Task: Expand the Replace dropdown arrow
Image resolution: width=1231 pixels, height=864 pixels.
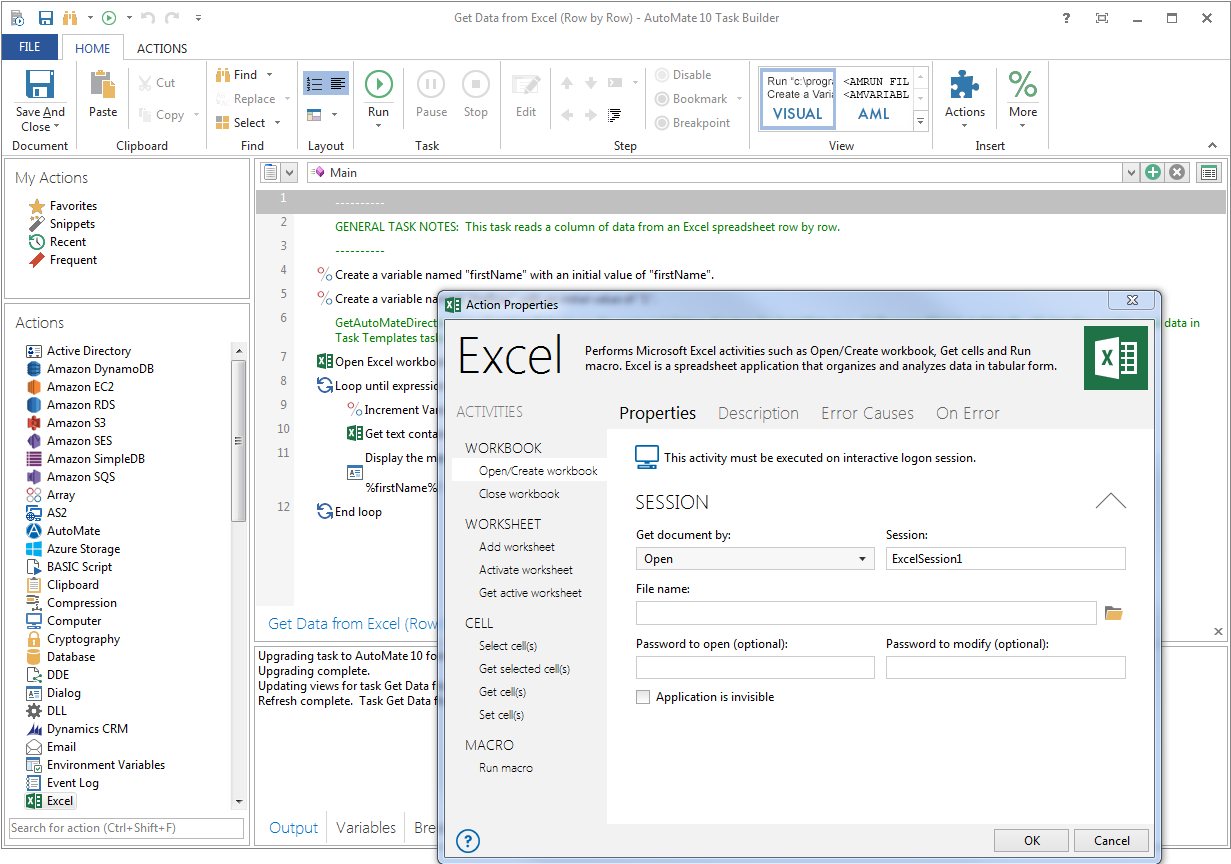Action: (287, 99)
